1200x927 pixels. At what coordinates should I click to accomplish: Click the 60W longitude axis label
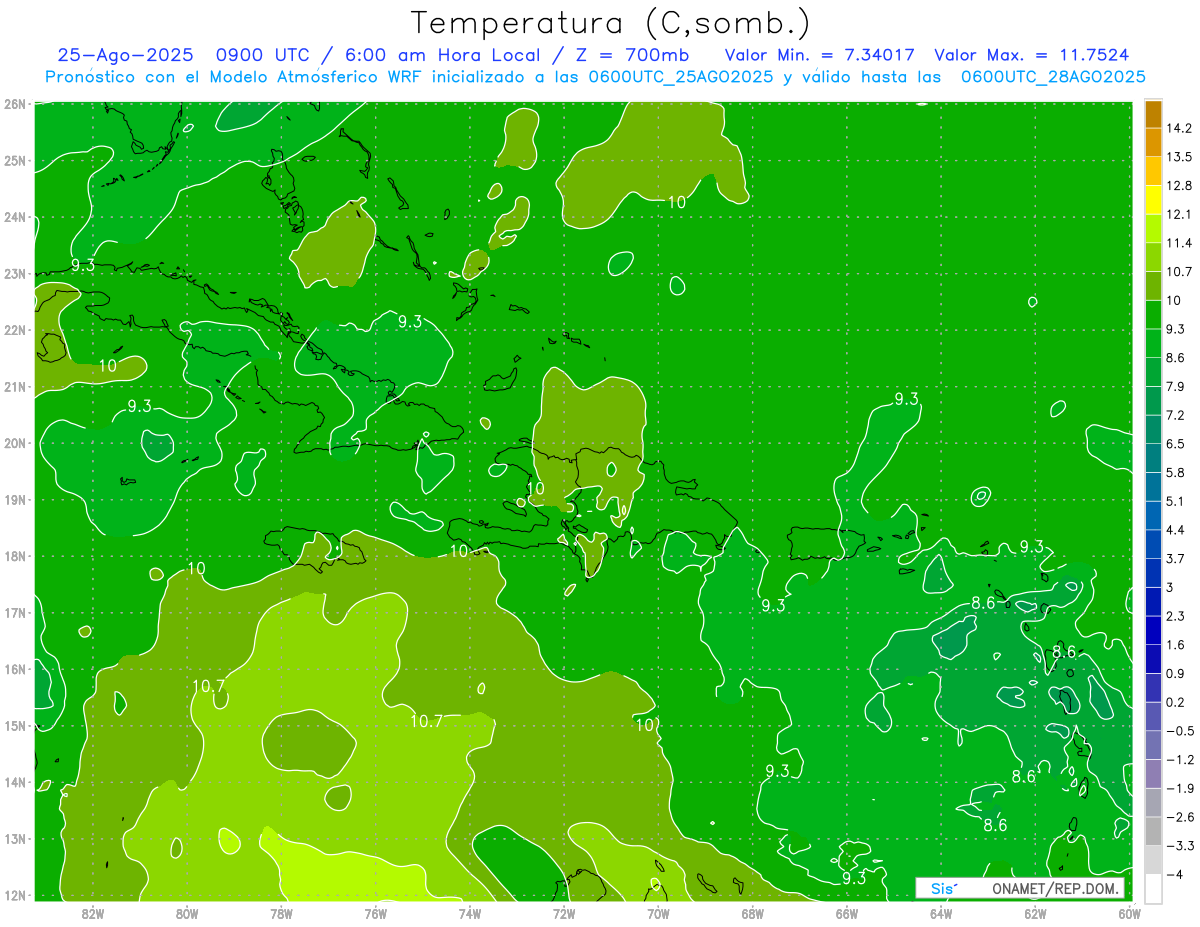1129,913
